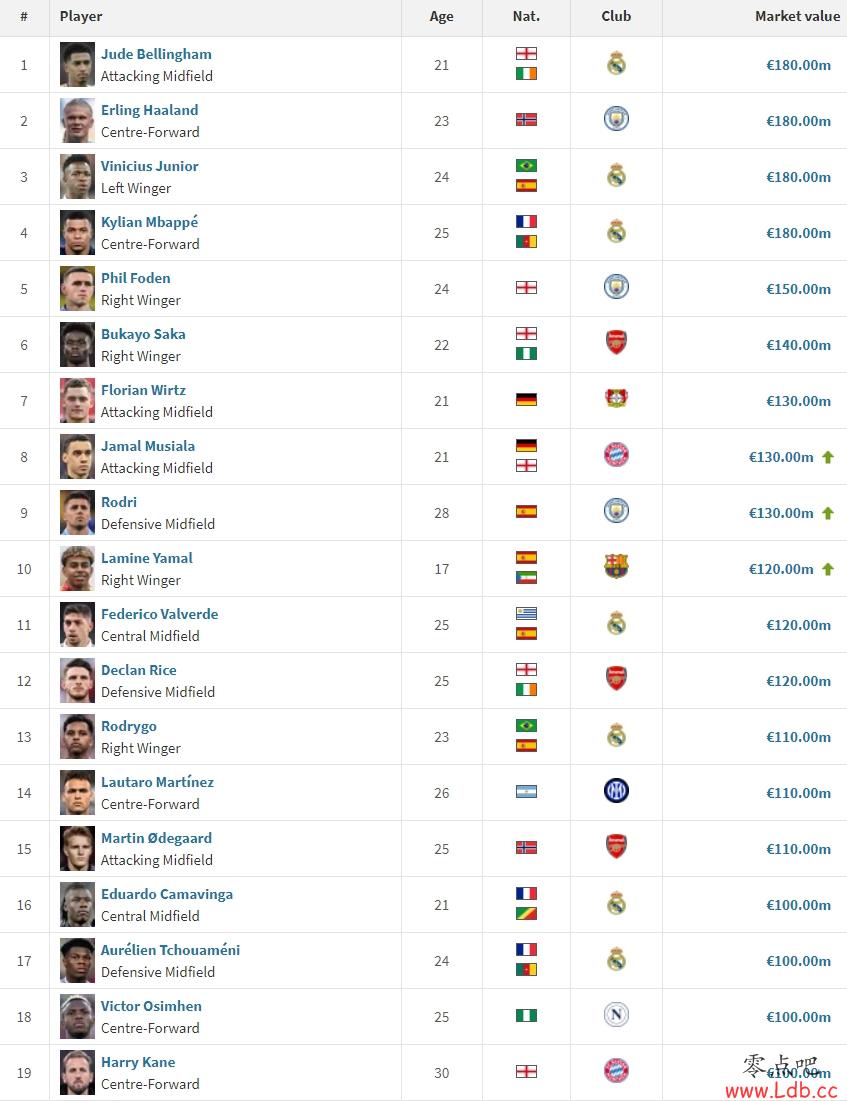Click Bayer Leverkusen crest for Florian Wirtz

click(616, 398)
